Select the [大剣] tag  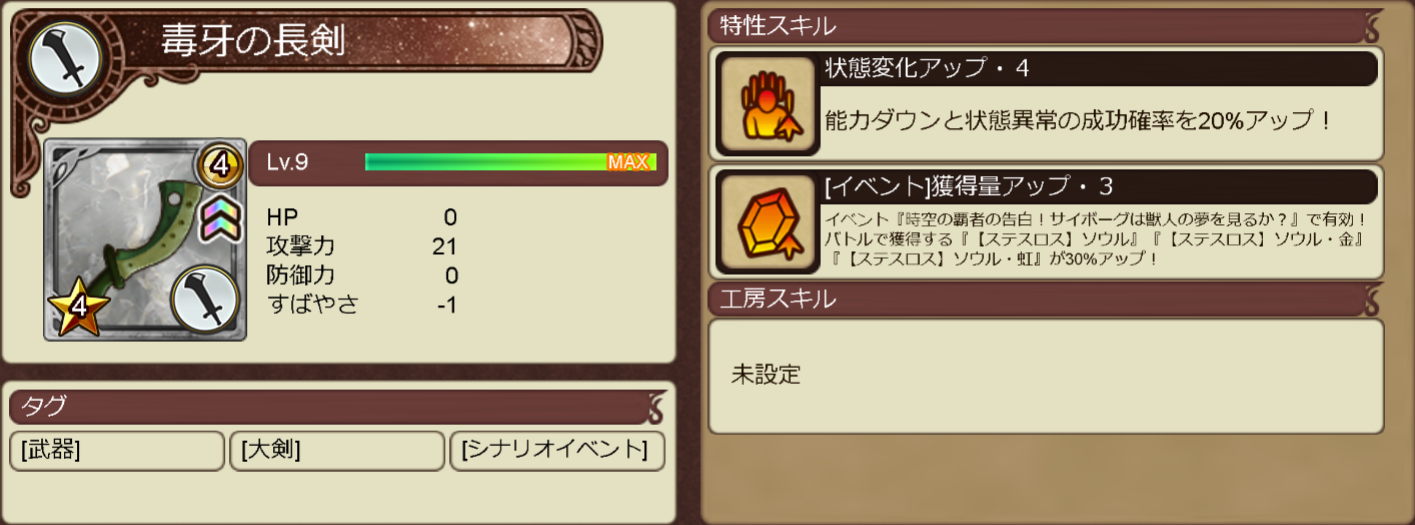[336, 451]
